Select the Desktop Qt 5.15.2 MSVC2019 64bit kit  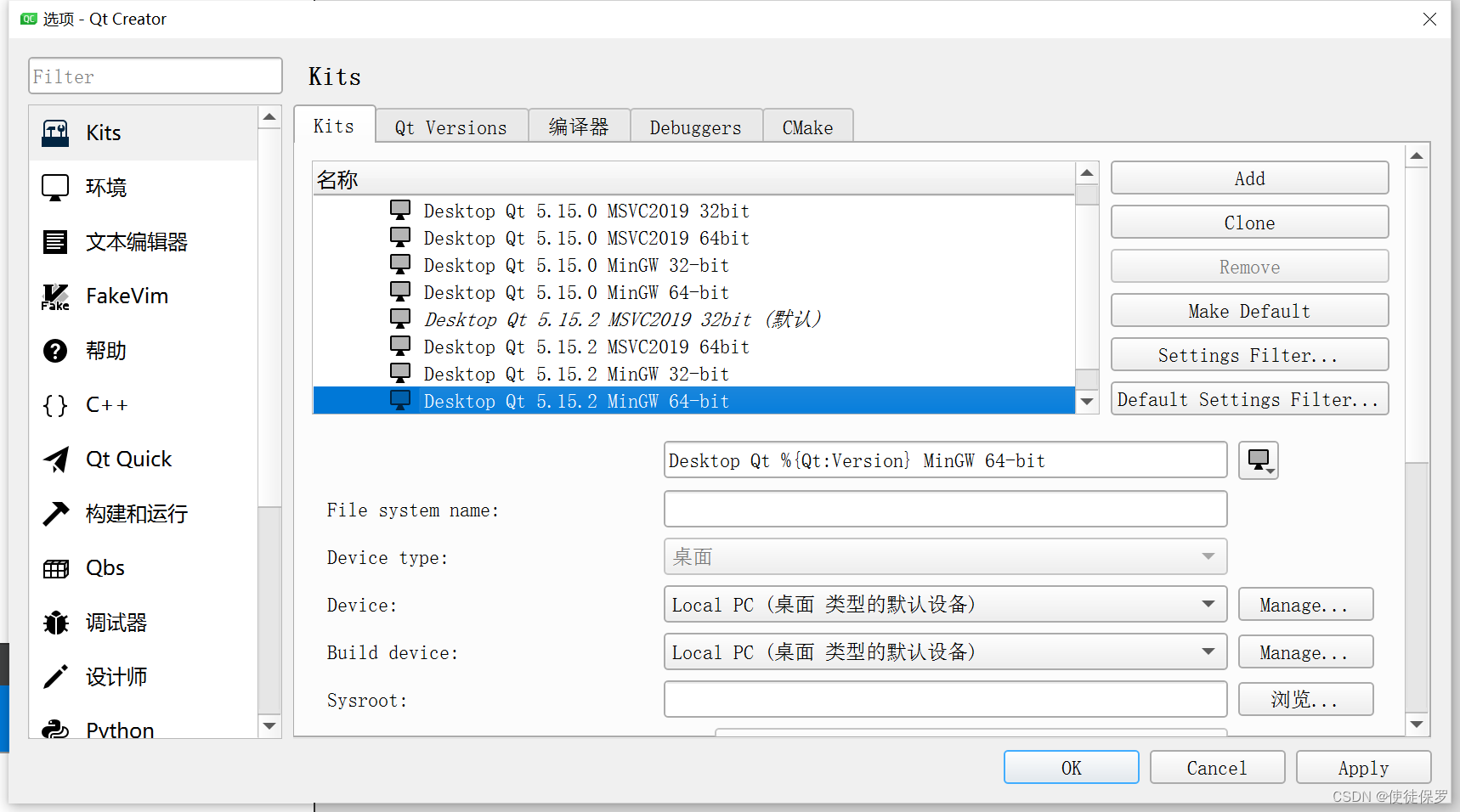click(586, 346)
